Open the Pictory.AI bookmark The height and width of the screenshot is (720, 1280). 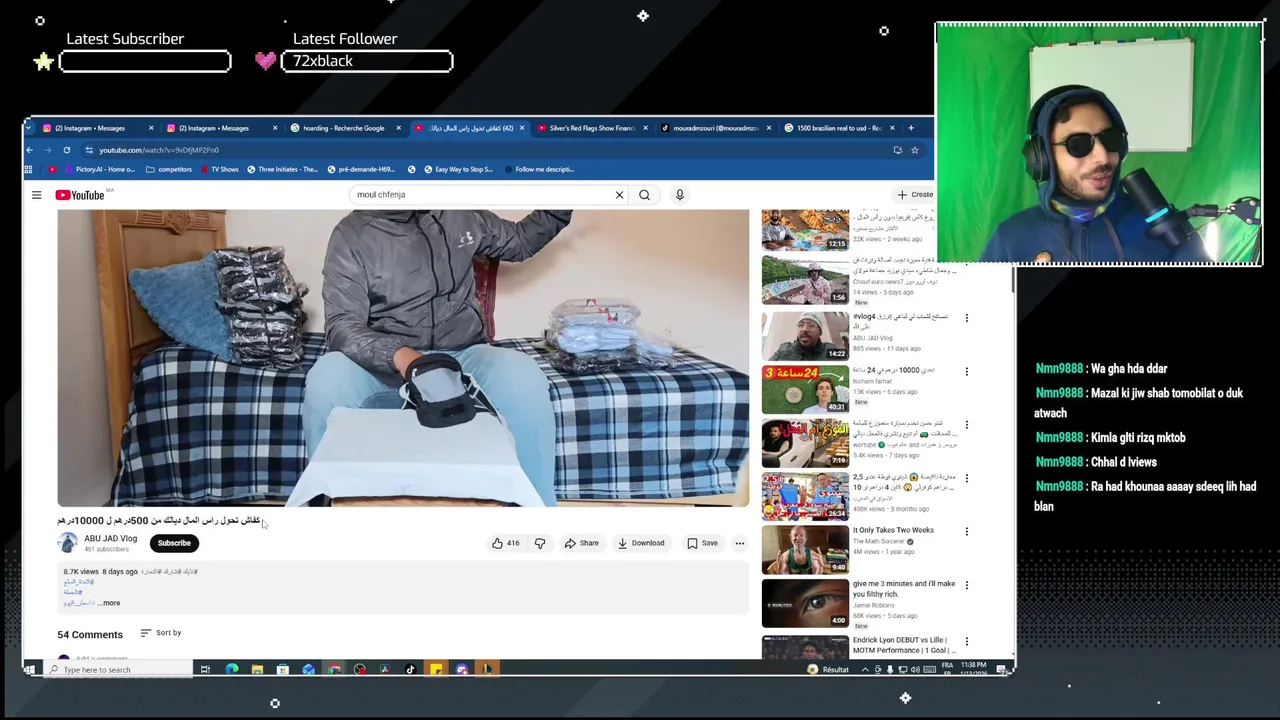[100, 169]
